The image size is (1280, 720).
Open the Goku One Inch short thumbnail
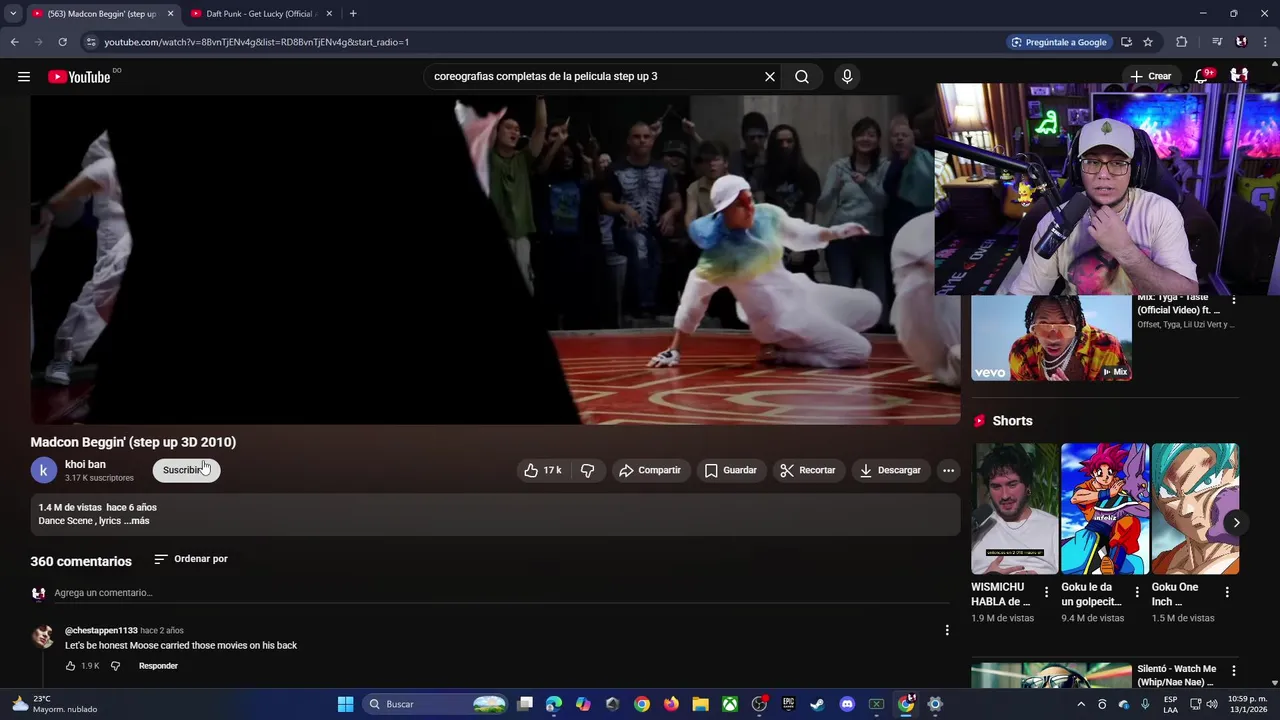point(1195,509)
